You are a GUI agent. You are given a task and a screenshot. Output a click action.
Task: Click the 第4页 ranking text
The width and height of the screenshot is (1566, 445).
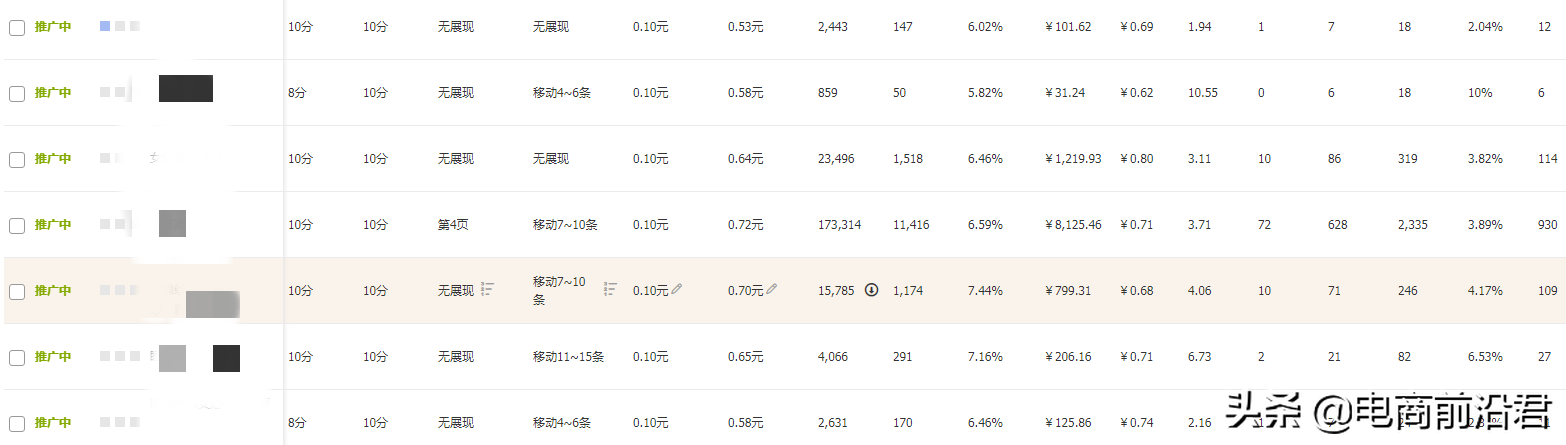click(x=453, y=225)
